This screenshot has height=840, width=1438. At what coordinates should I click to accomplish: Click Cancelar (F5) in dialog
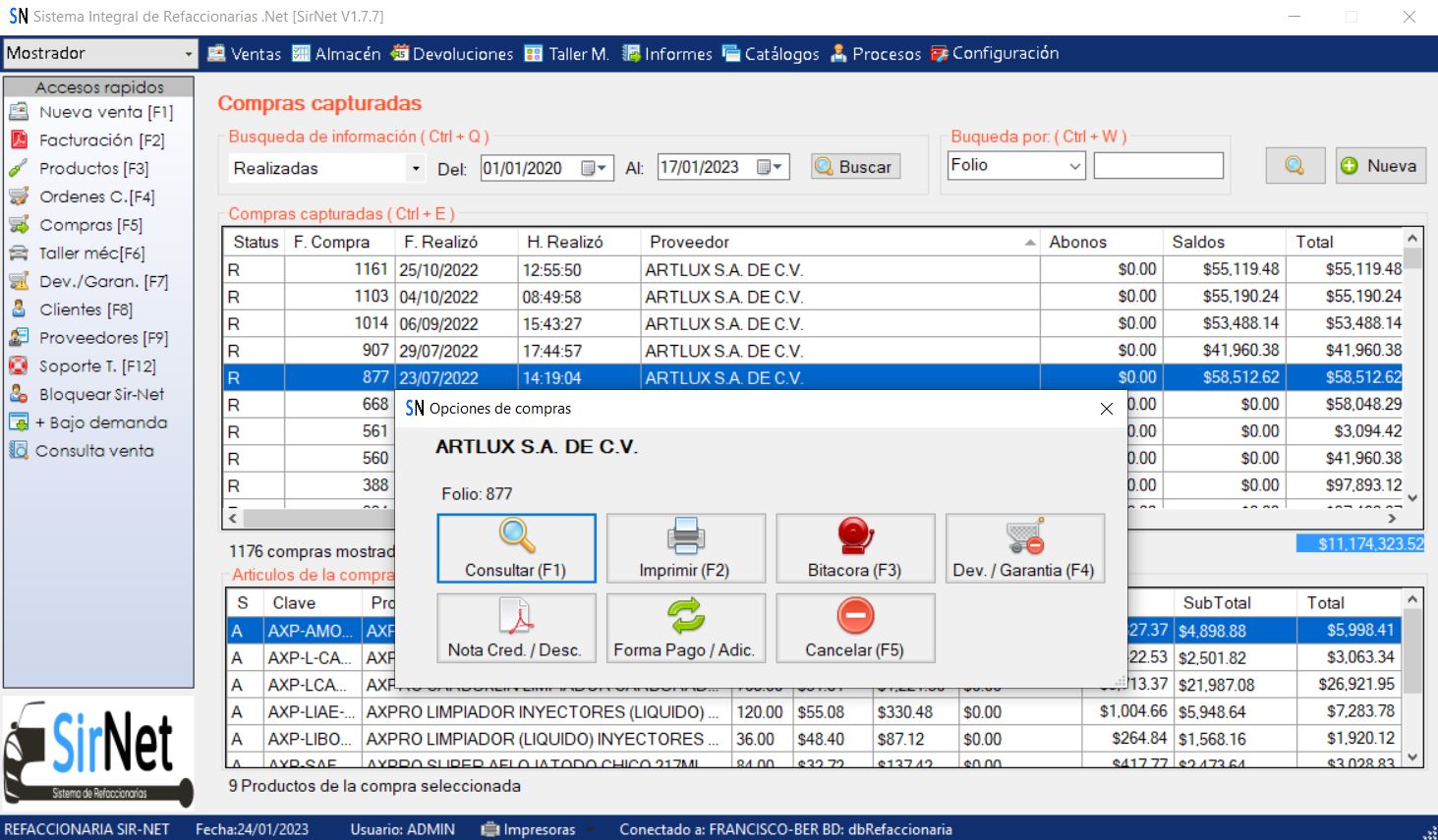(x=855, y=628)
